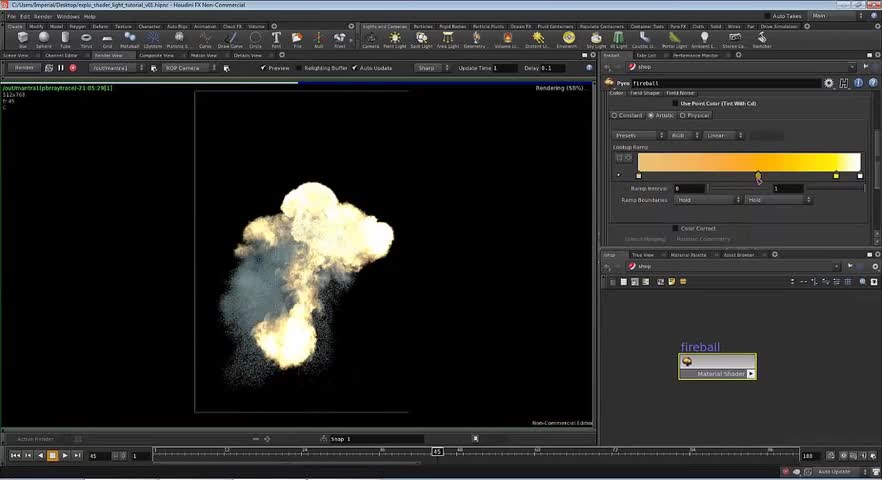This screenshot has height=480, width=882.
Task: Toggle the Auto Update checkbox
Action: [355, 68]
